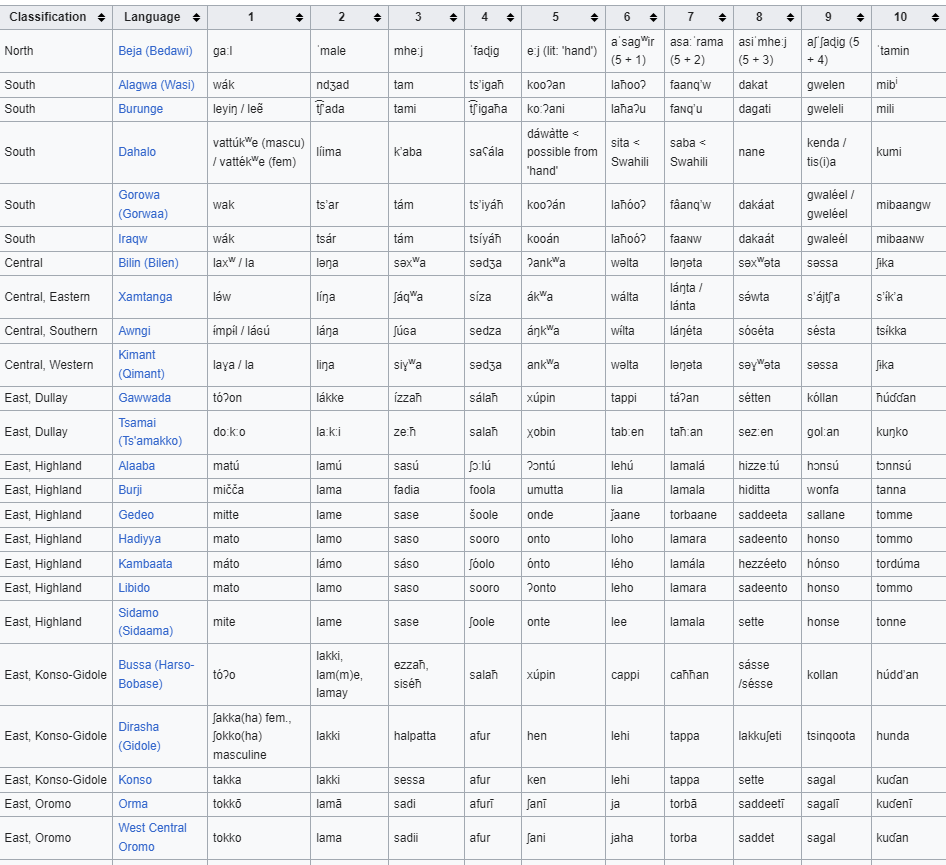
Task: Follow the Kambaata link
Action: tap(145, 563)
